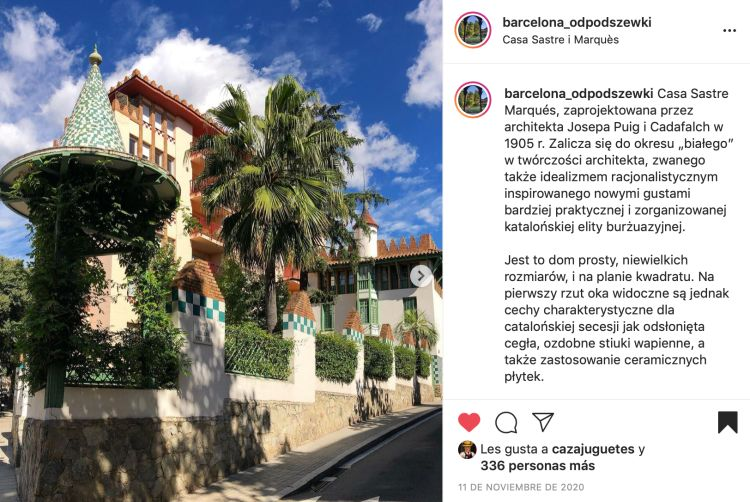The width and height of the screenshot is (750, 502).
Task: Open post permalink via 11 de noviembre date
Action: (521, 487)
